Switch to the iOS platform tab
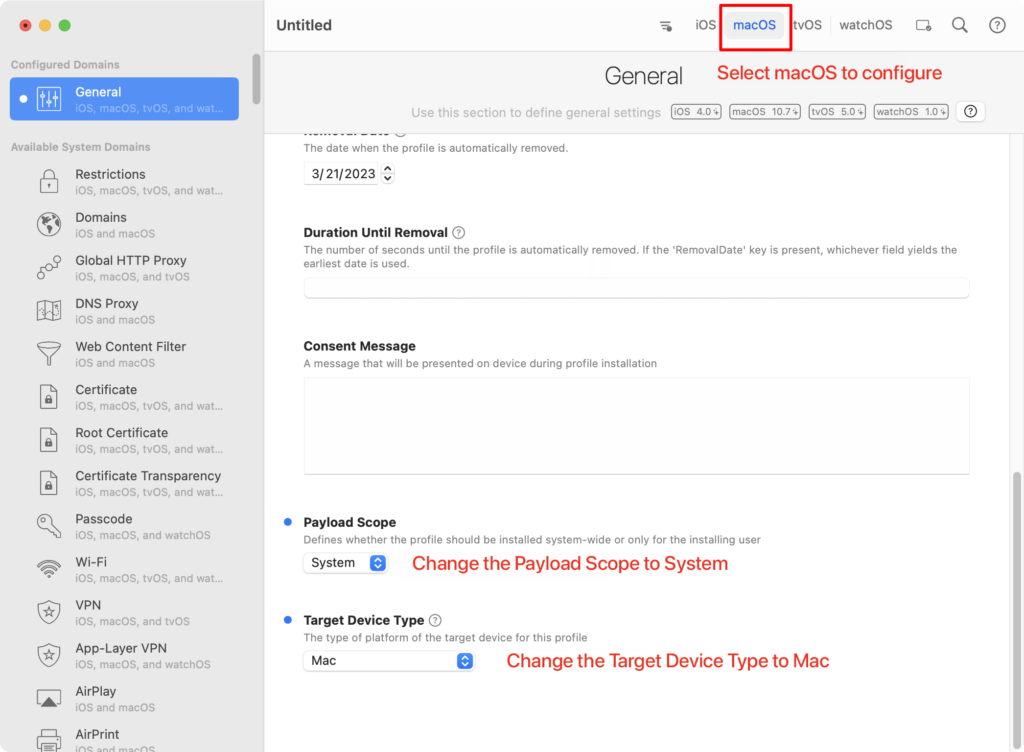The image size is (1024, 752). tap(705, 25)
